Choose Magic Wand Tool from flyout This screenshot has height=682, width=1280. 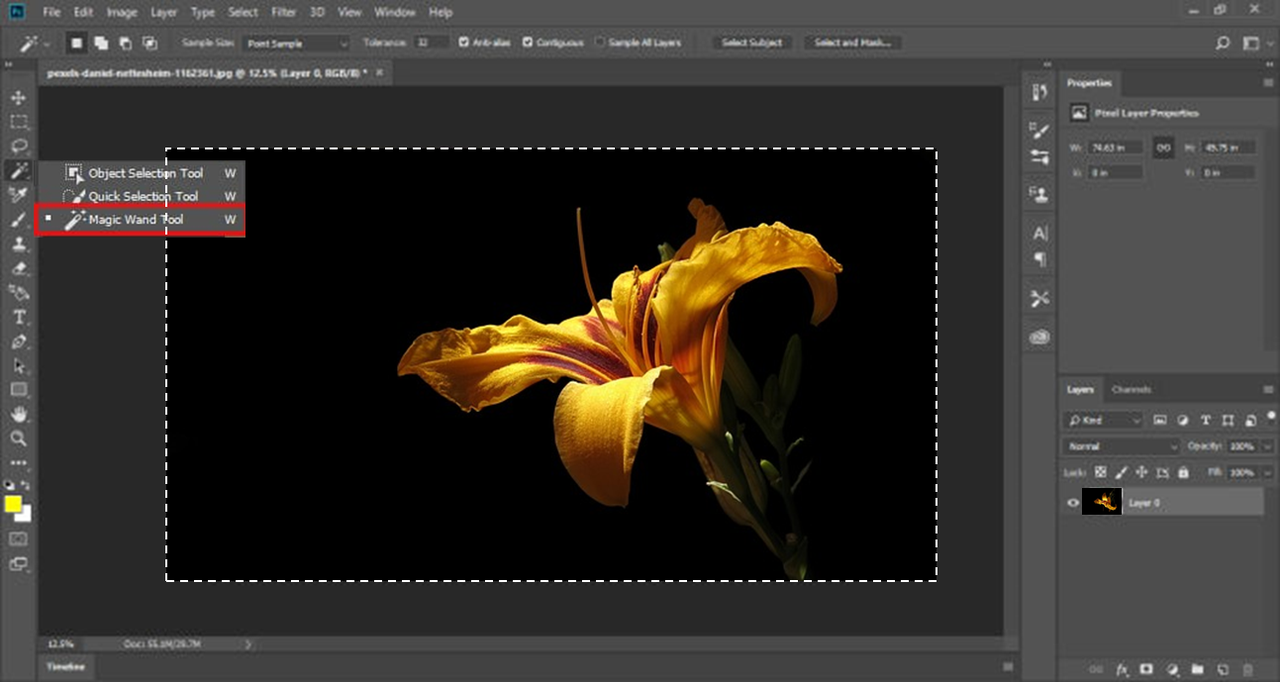[140, 219]
